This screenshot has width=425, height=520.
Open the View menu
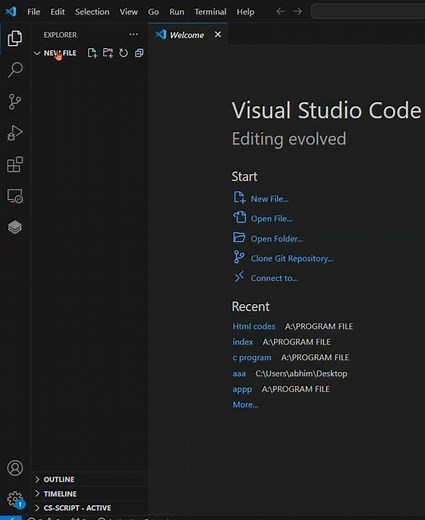click(129, 12)
